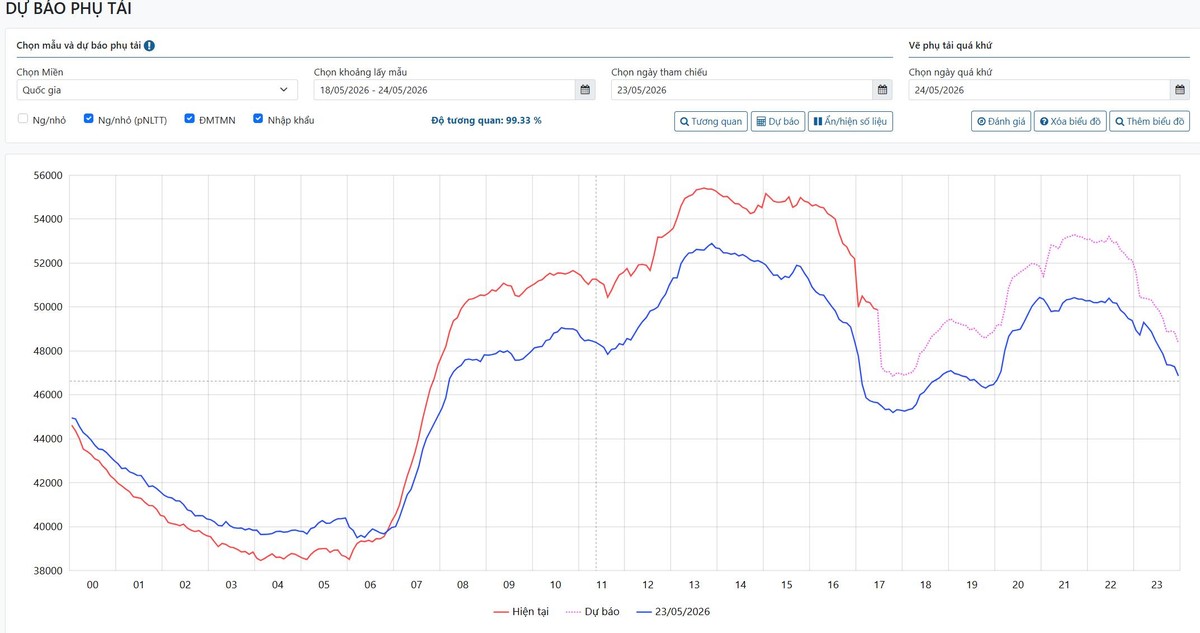This screenshot has height=633, width=1200.
Task: Click the Đánh giá button
Action: (1000, 121)
